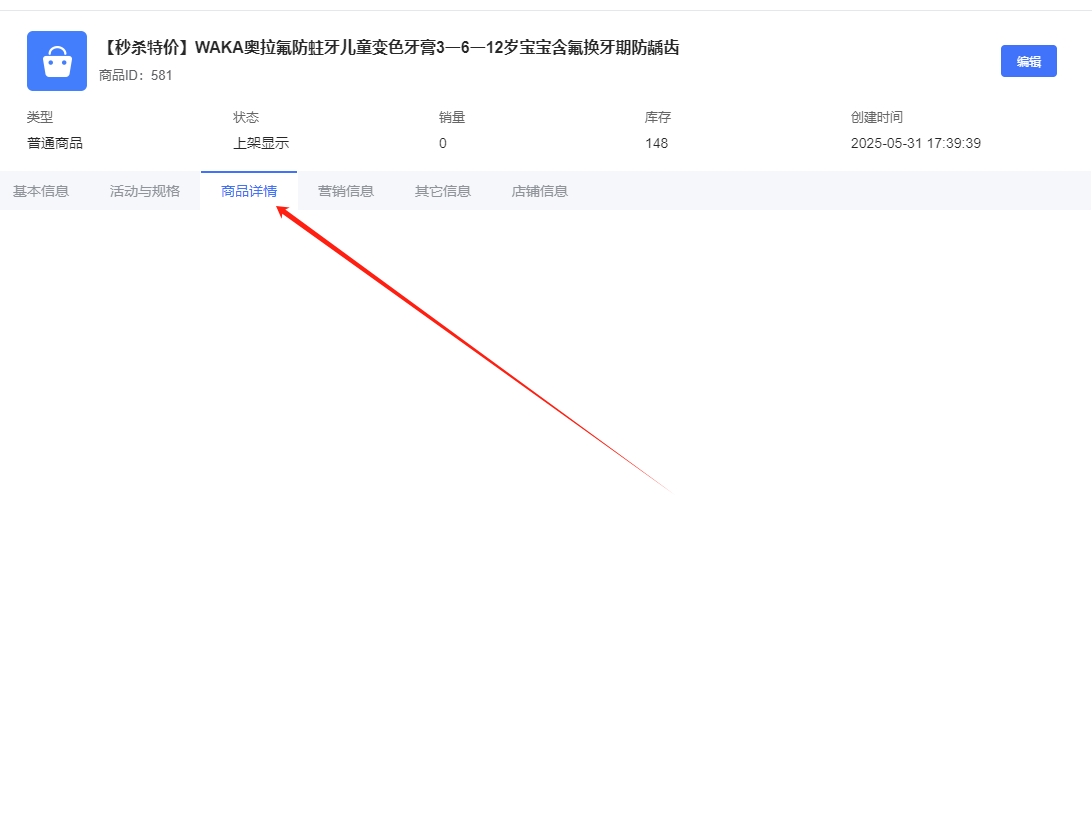Click the stock value 148
The width and height of the screenshot is (1092, 824).
click(657, 143)
